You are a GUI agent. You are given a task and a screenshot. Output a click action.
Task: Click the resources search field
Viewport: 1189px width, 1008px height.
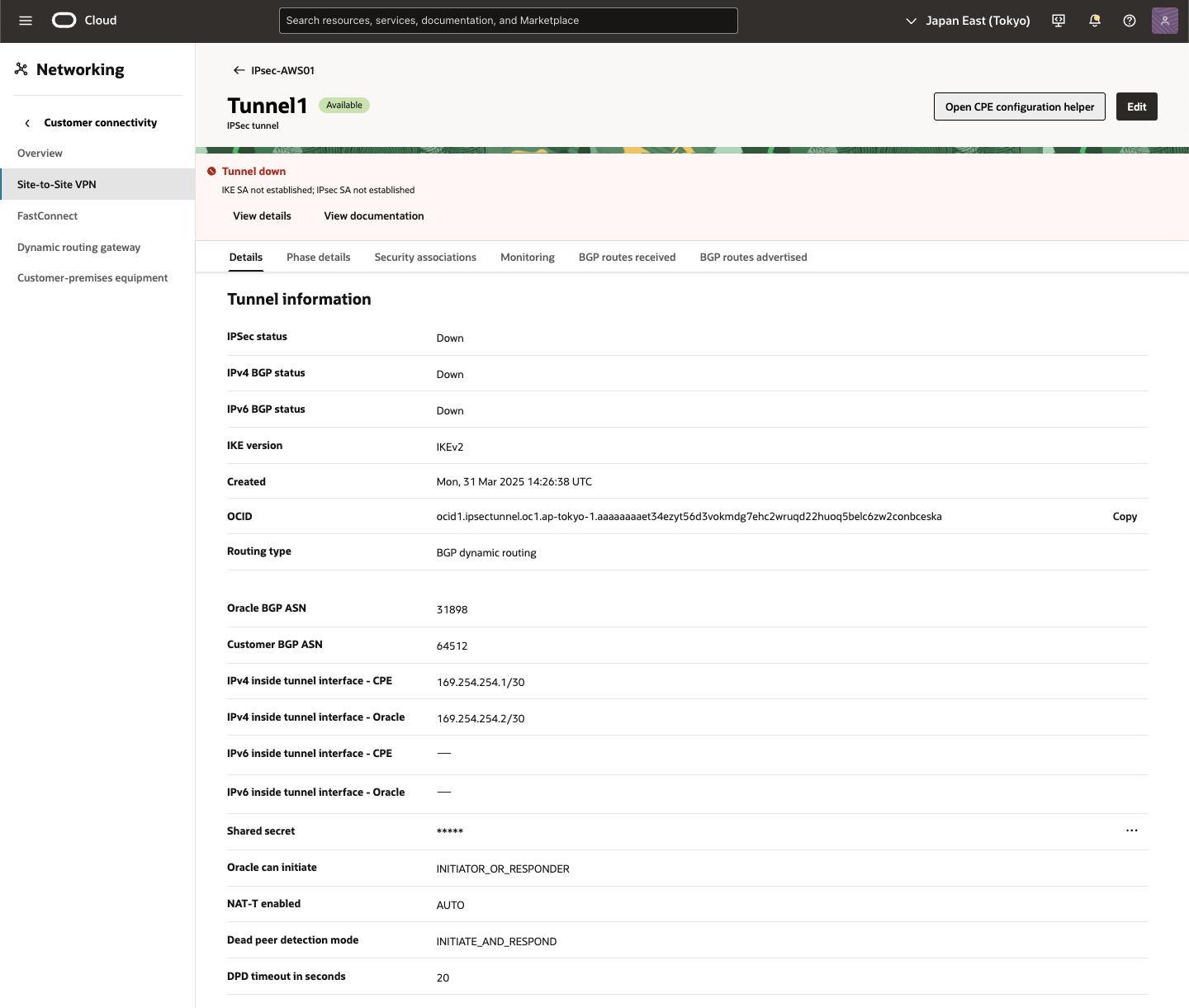508,20
